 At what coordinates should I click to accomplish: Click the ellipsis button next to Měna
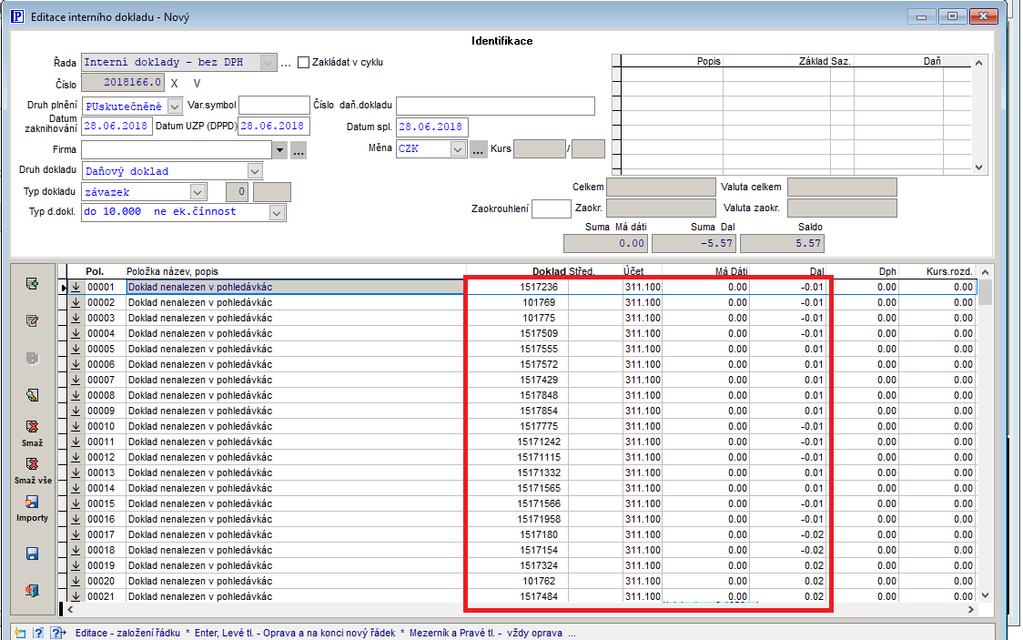[478, 149]
